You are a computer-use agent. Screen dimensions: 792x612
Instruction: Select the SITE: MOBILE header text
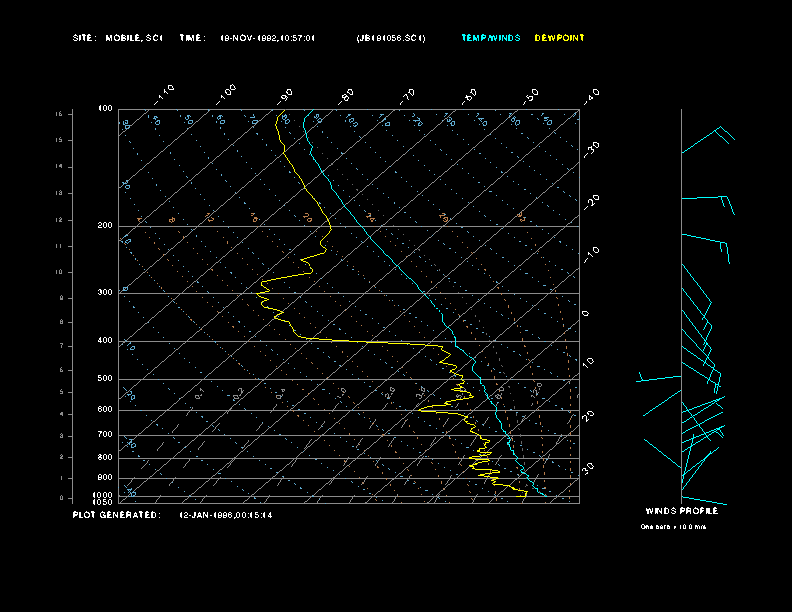pyautogui.click(x=117, y=38)
